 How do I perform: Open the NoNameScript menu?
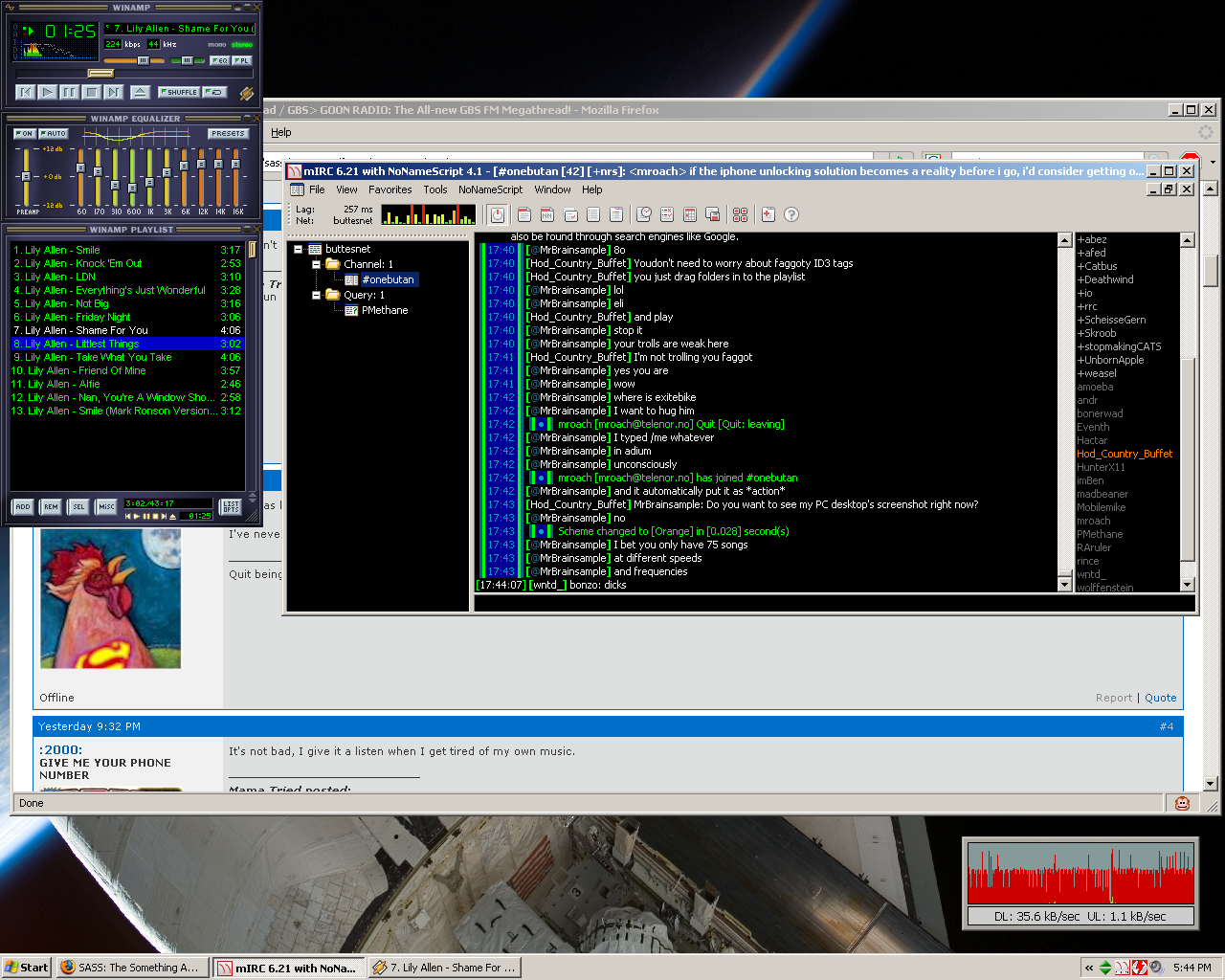[490, 189]
